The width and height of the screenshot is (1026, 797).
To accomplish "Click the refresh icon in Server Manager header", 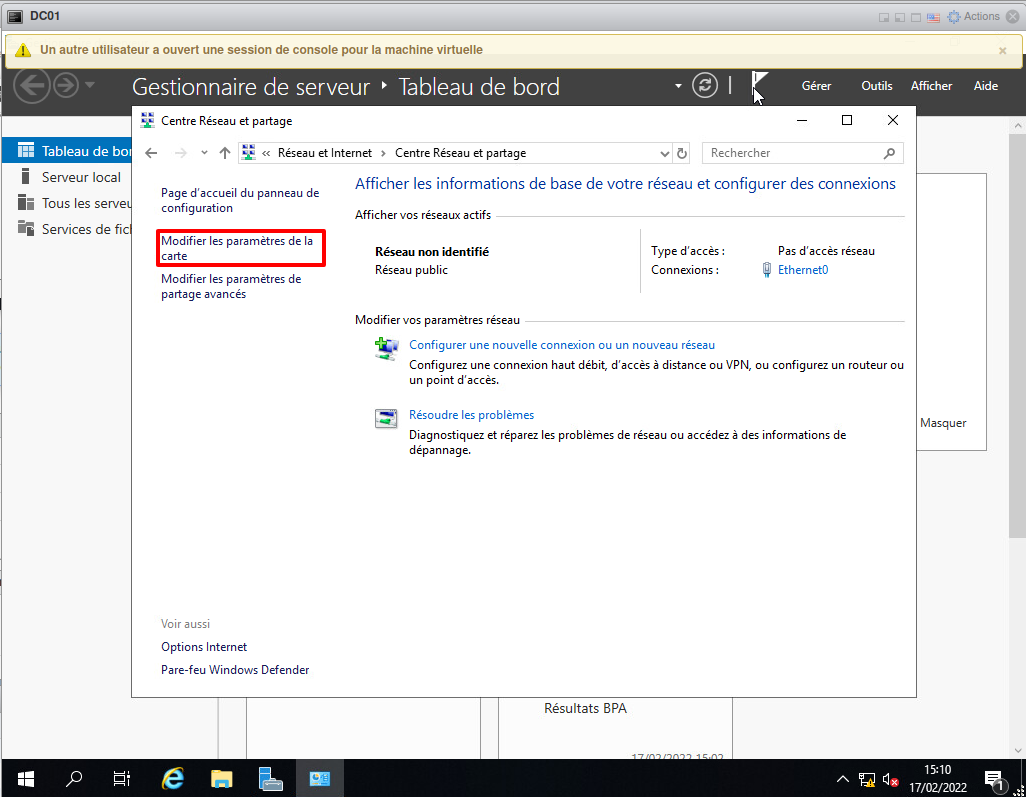I will (705, 86).
